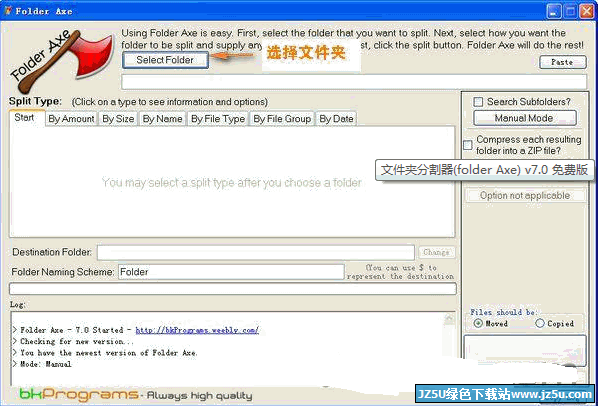Click the Destination Folder input field
The height and width of the screenshot is (406, 598).
[256, 252]
